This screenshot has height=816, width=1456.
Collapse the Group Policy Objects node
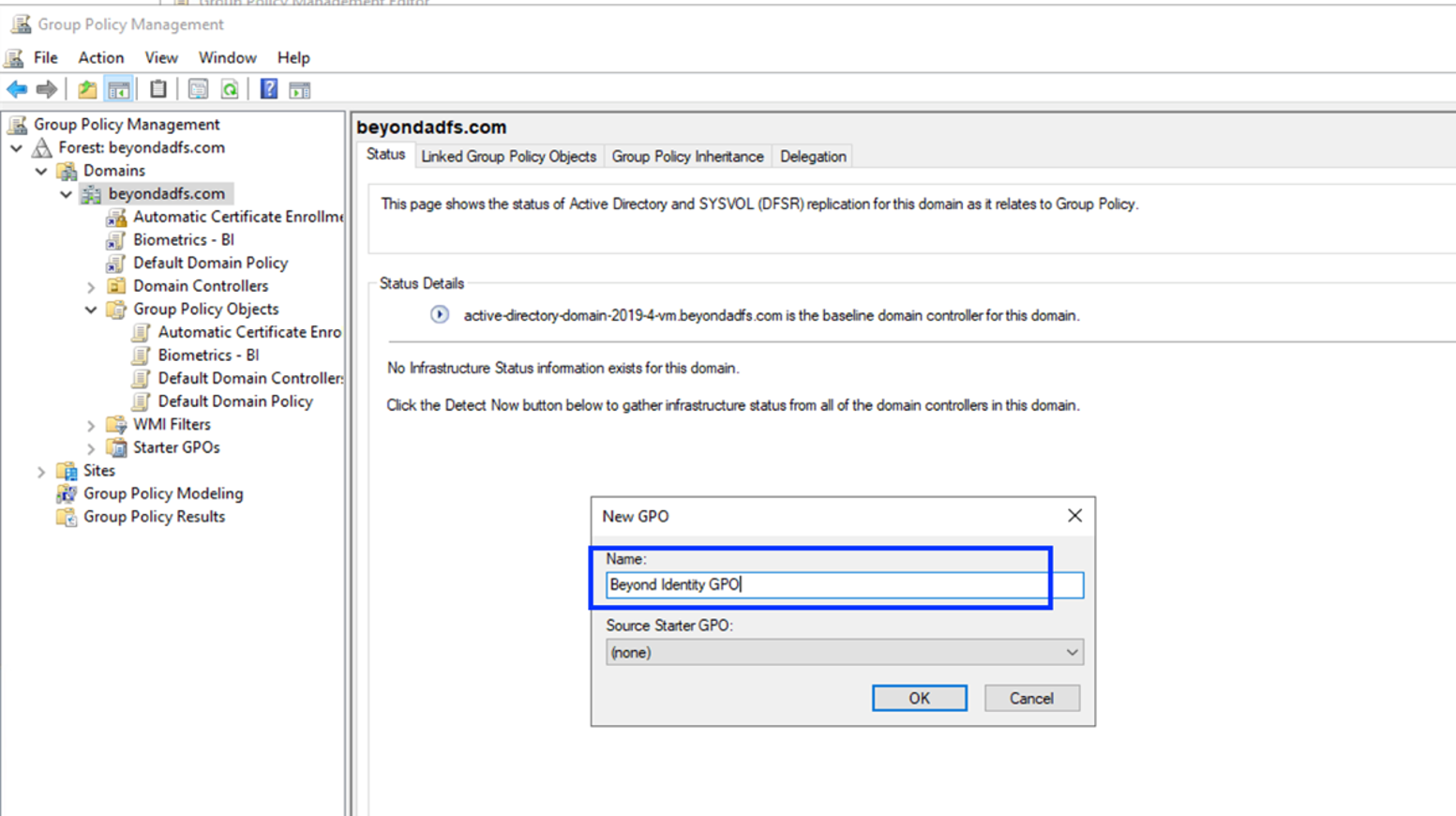point(91,310)
